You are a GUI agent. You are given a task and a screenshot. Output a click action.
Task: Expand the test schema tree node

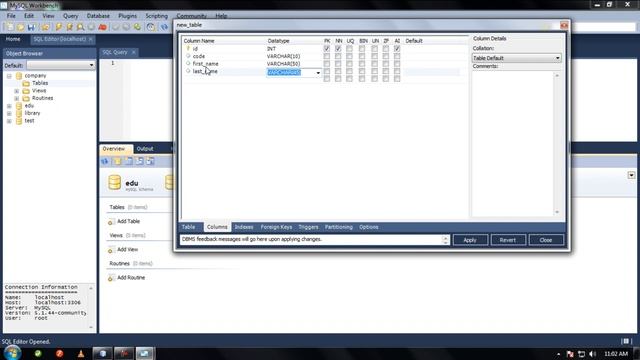tap(9, 121)
